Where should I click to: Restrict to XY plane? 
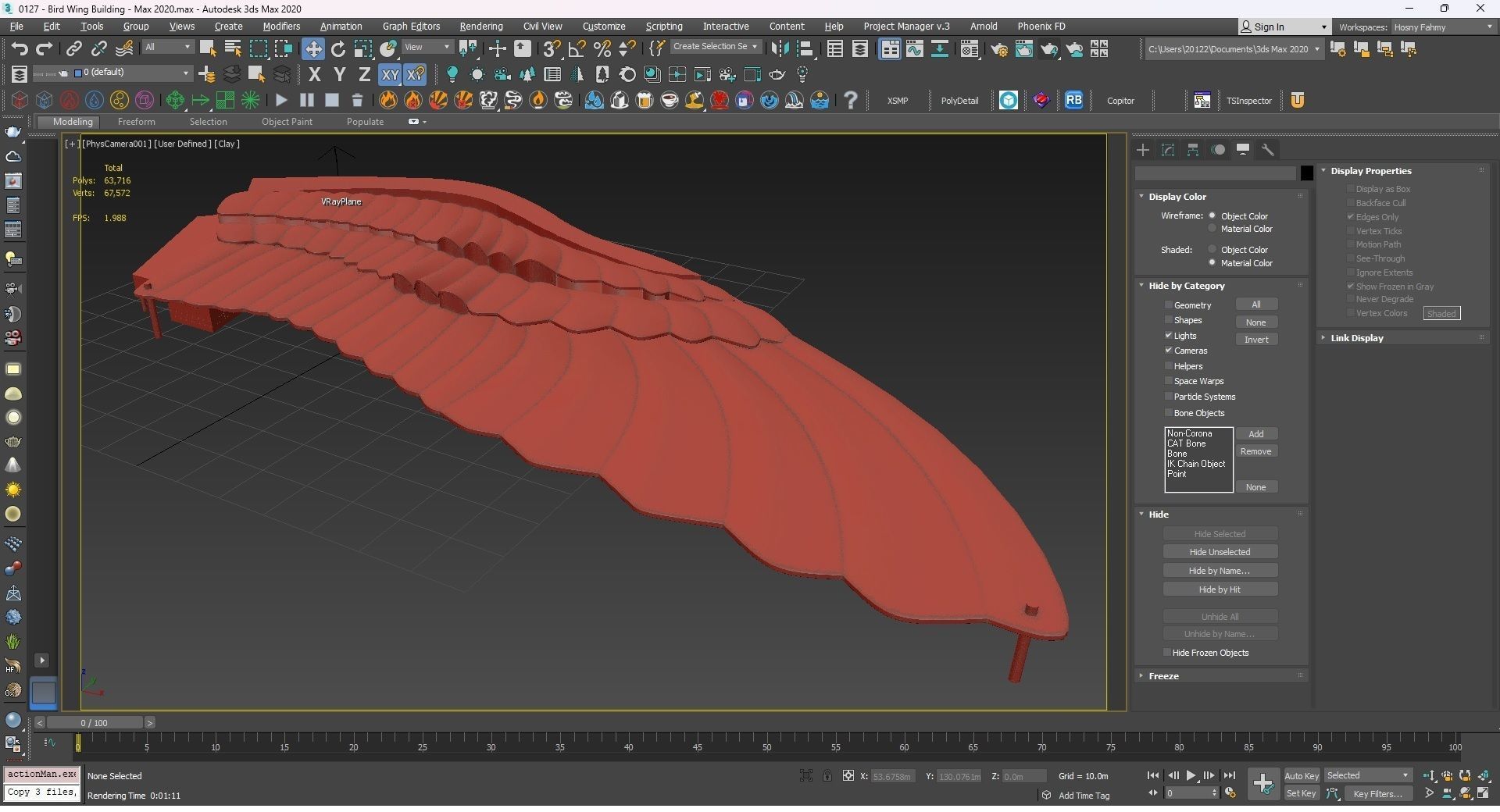pos(390,74)
